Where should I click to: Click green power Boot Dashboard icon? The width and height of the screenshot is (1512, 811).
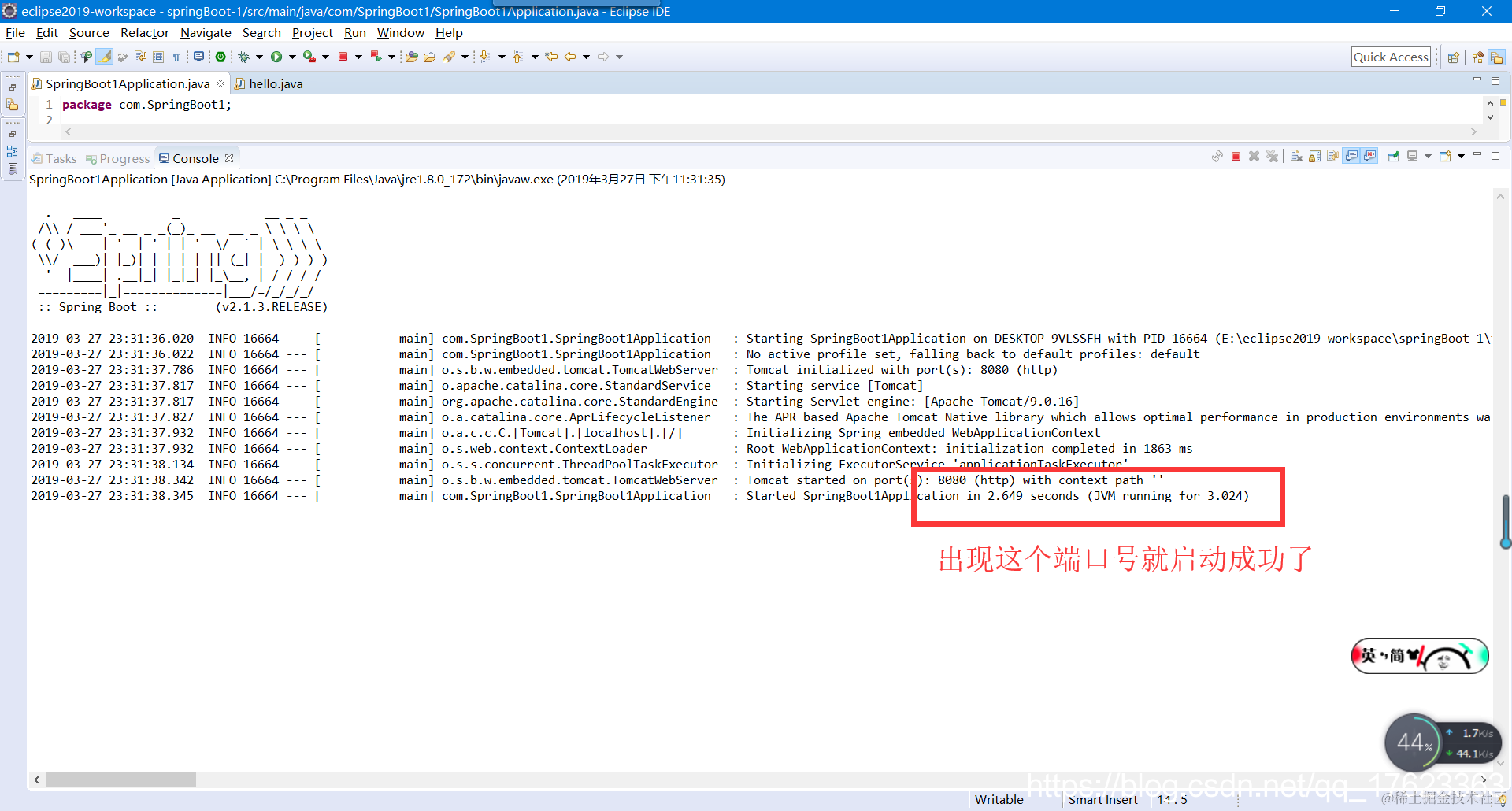click(x=220, y=57)
